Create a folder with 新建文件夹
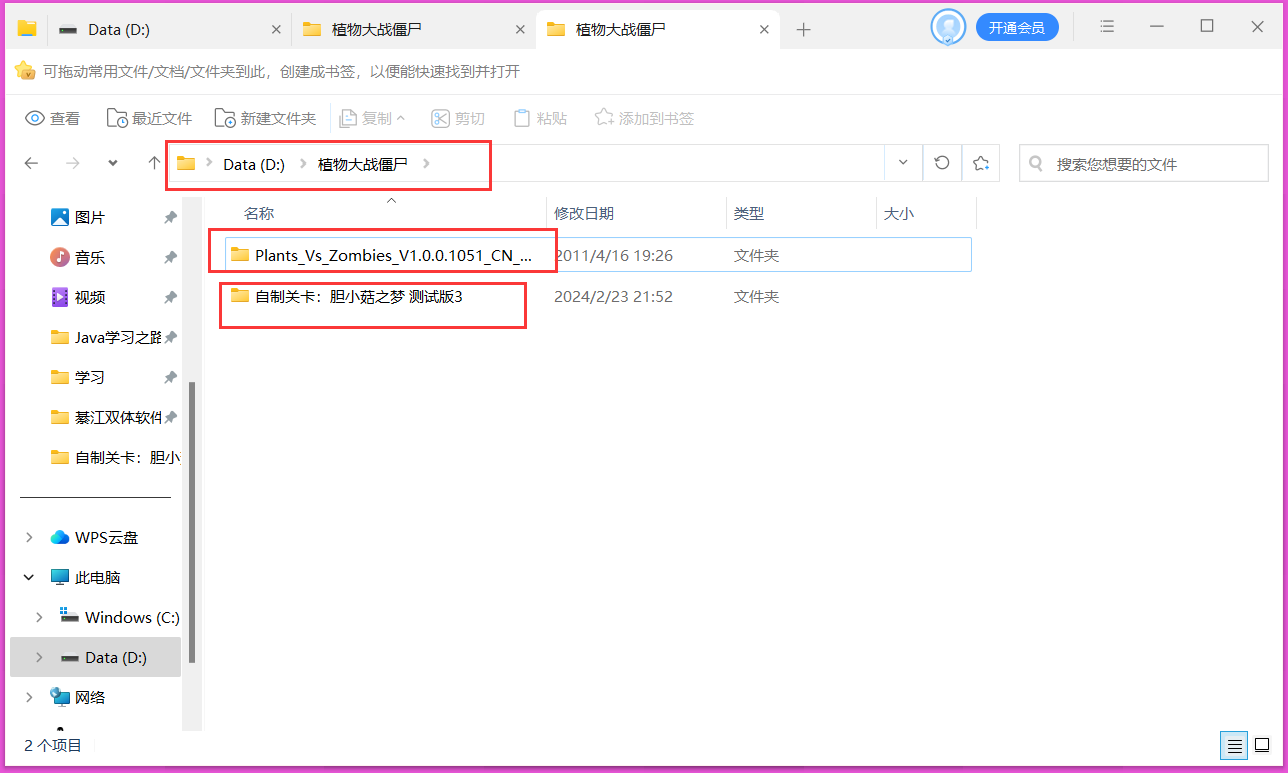Viewport: 1288px width, 773px height. coord(265,118)
